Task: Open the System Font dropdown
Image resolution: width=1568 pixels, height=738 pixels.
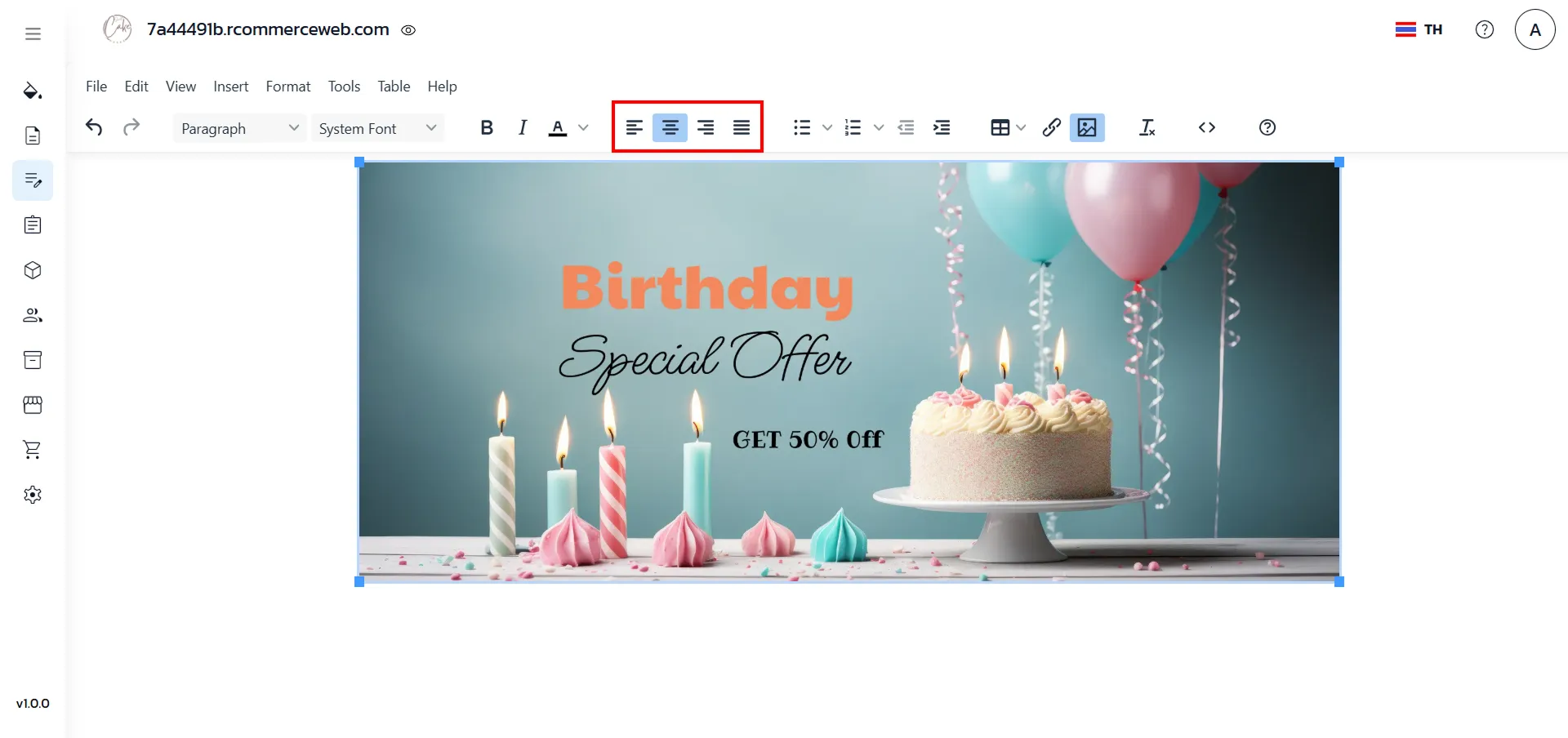Action: coord(378,128)
